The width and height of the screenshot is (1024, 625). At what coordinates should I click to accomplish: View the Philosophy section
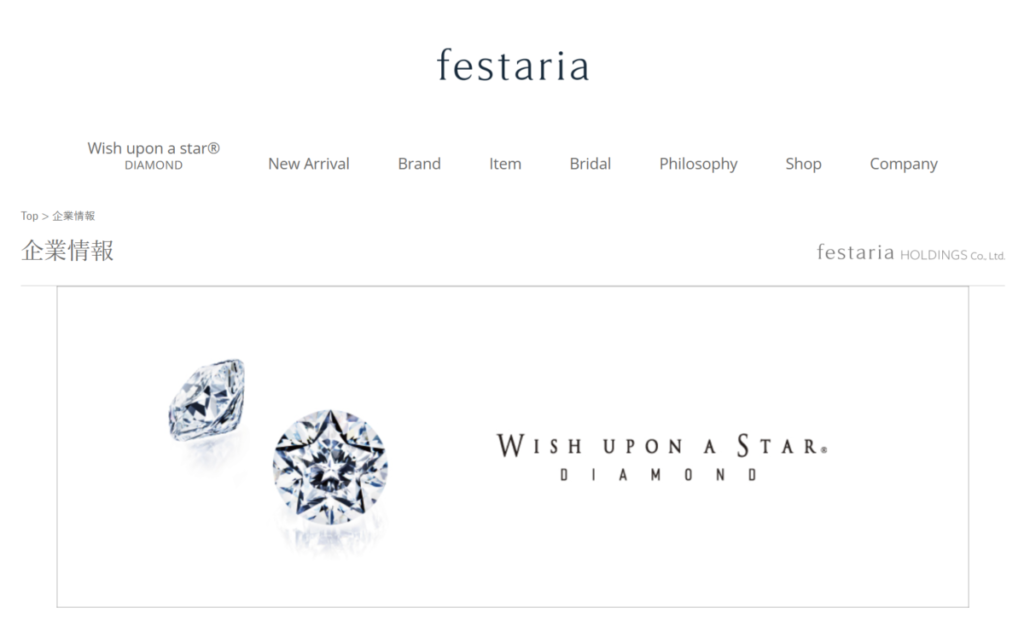[x=698, y=164]
